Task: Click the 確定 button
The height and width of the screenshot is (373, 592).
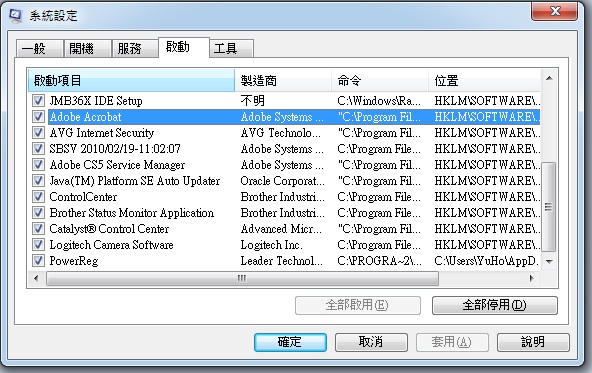Action: coord(290,342)
